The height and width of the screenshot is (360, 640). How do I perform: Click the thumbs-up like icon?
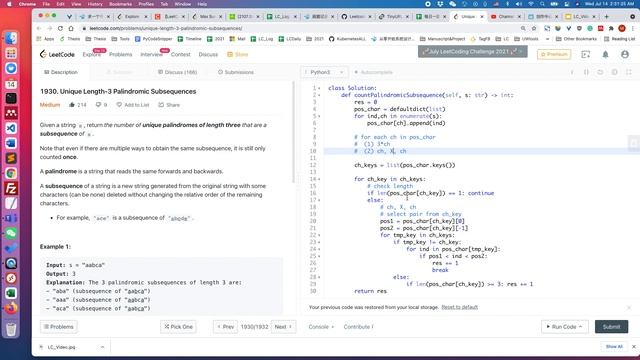pyautogui.click(x=72, y=105)
